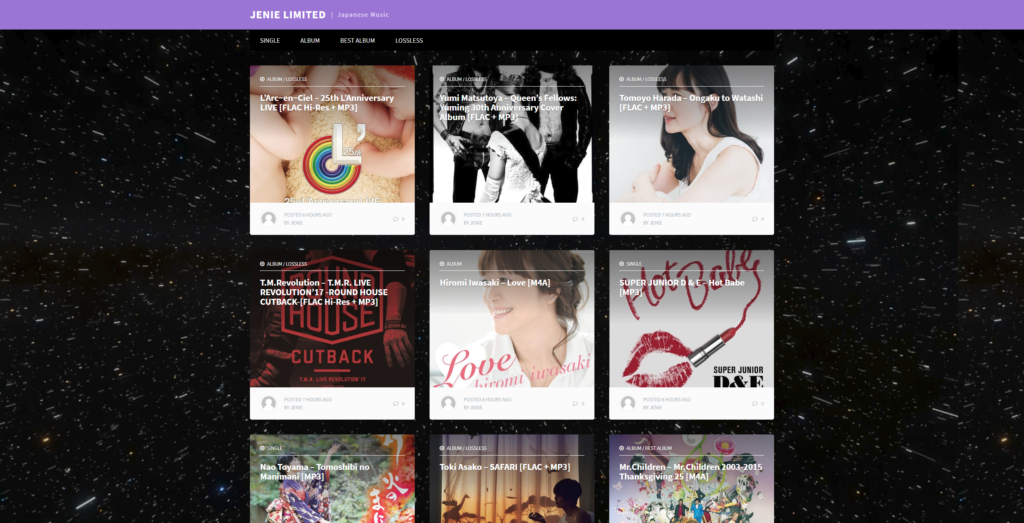Open Yumi Matsutoya Queen's Fellows post title
Viewport: 1024px width, 523px height.
pos(508,107)
